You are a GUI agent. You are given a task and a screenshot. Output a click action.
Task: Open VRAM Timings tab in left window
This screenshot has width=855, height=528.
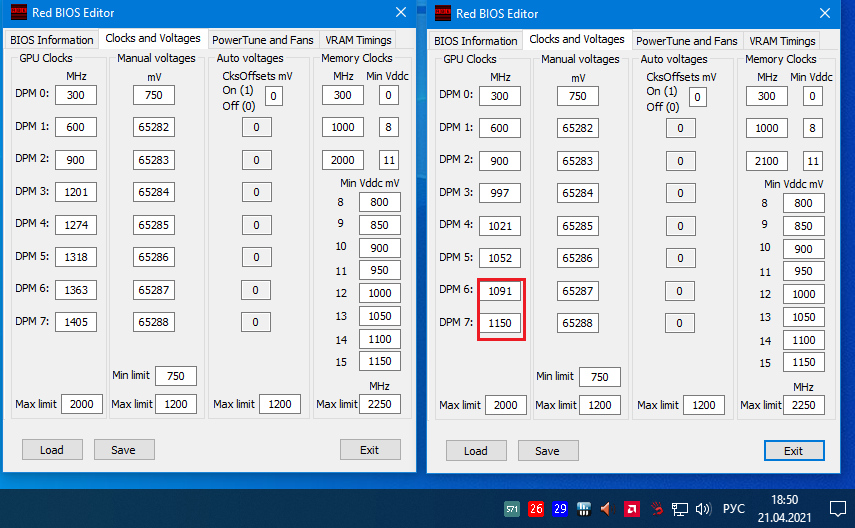click(x=358, y=40)
